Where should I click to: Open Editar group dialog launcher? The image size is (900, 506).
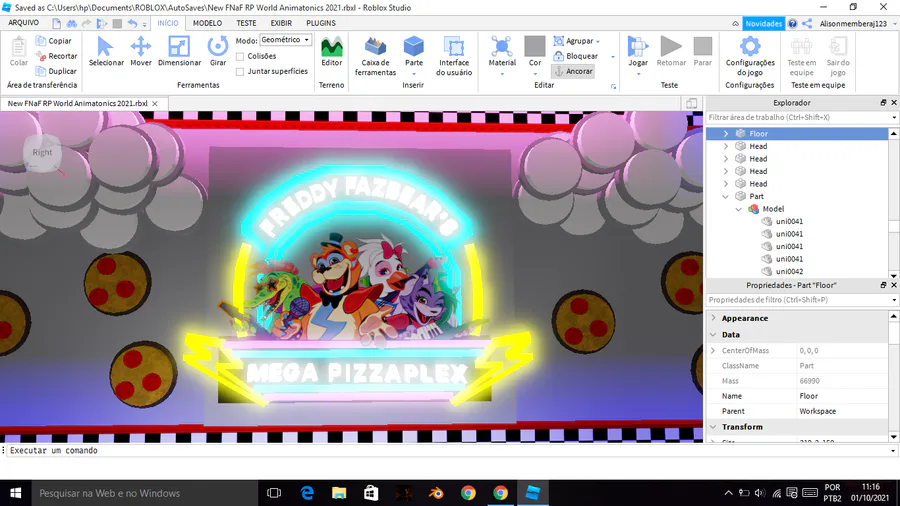(613, 87)
